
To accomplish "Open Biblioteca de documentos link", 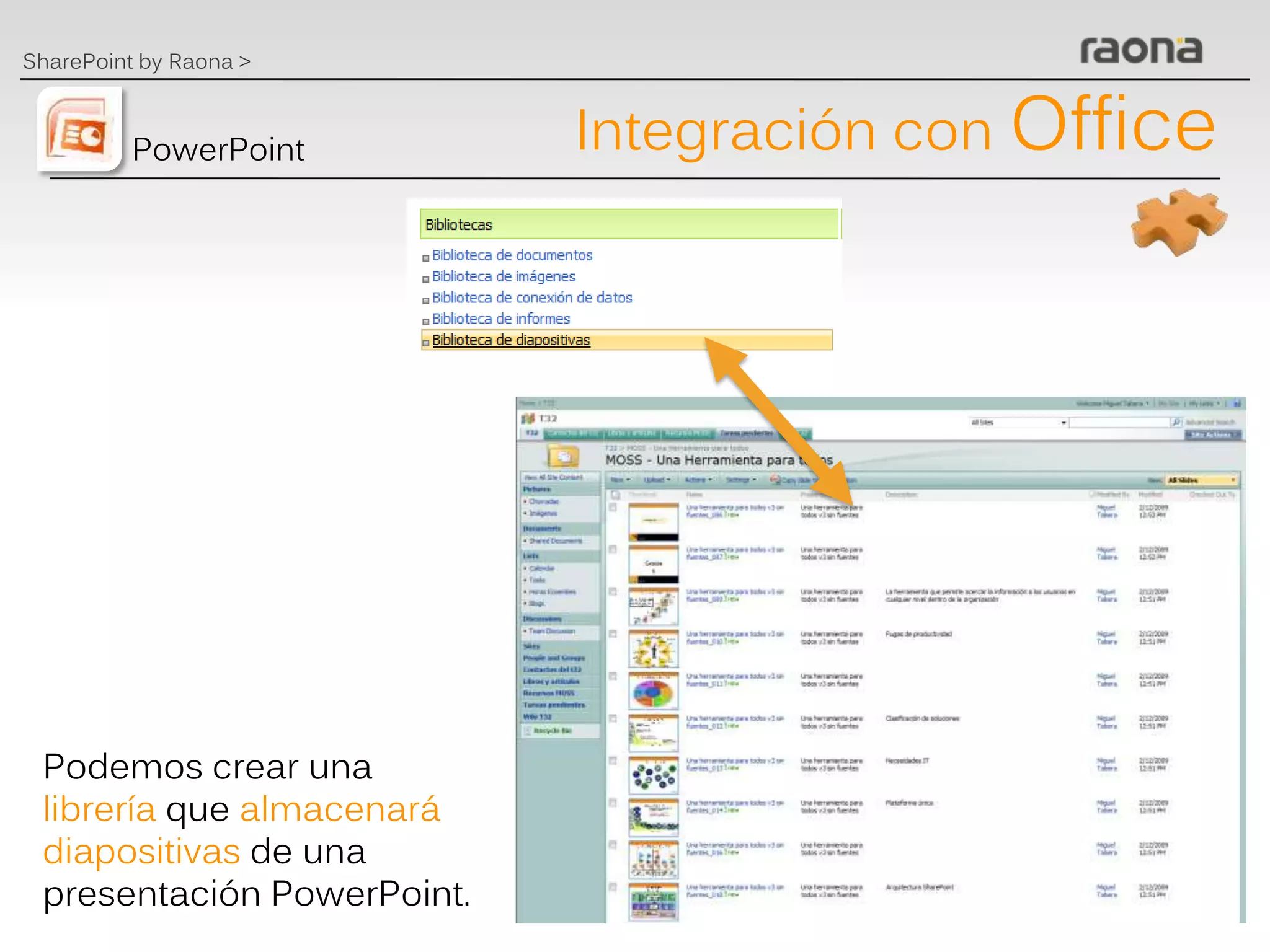I will [x=512, y=255].
